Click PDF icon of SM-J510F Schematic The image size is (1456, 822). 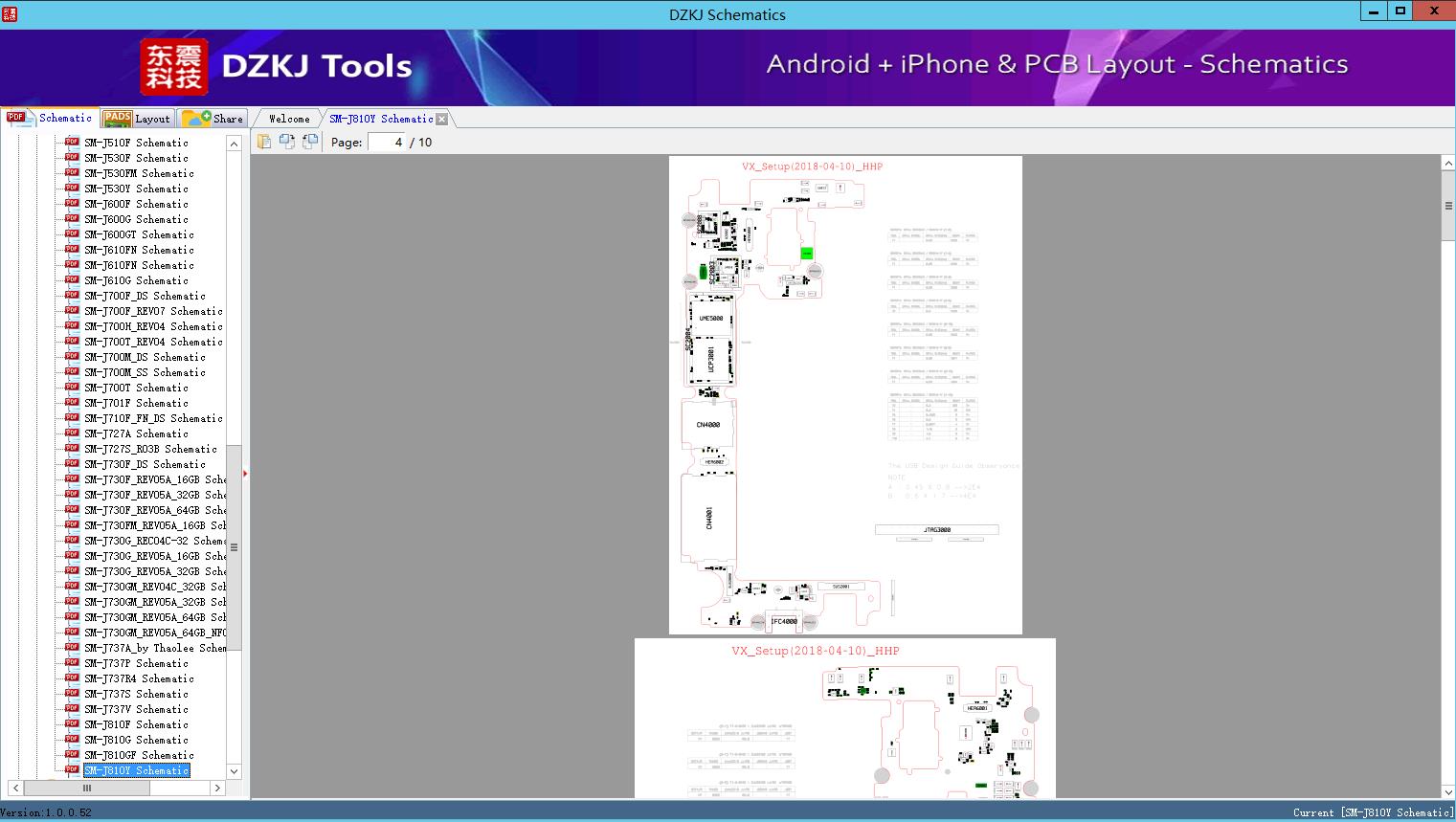72,143
